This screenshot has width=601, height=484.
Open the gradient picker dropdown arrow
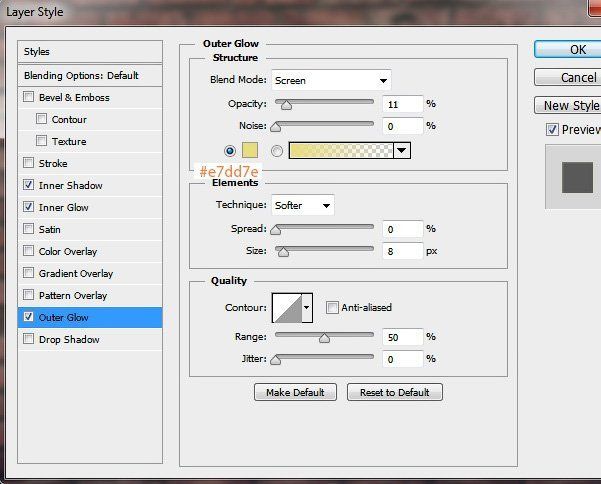point(402,150)
